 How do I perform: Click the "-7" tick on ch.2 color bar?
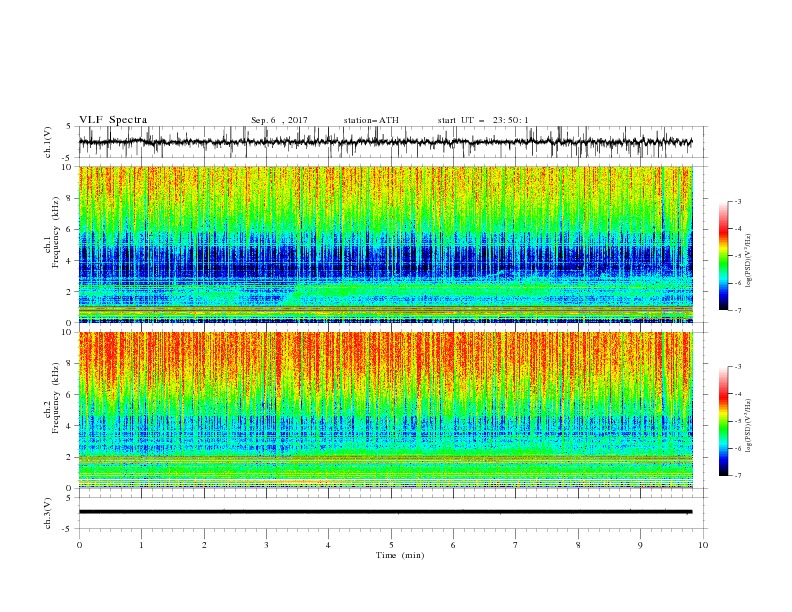[x=737, y=476]
